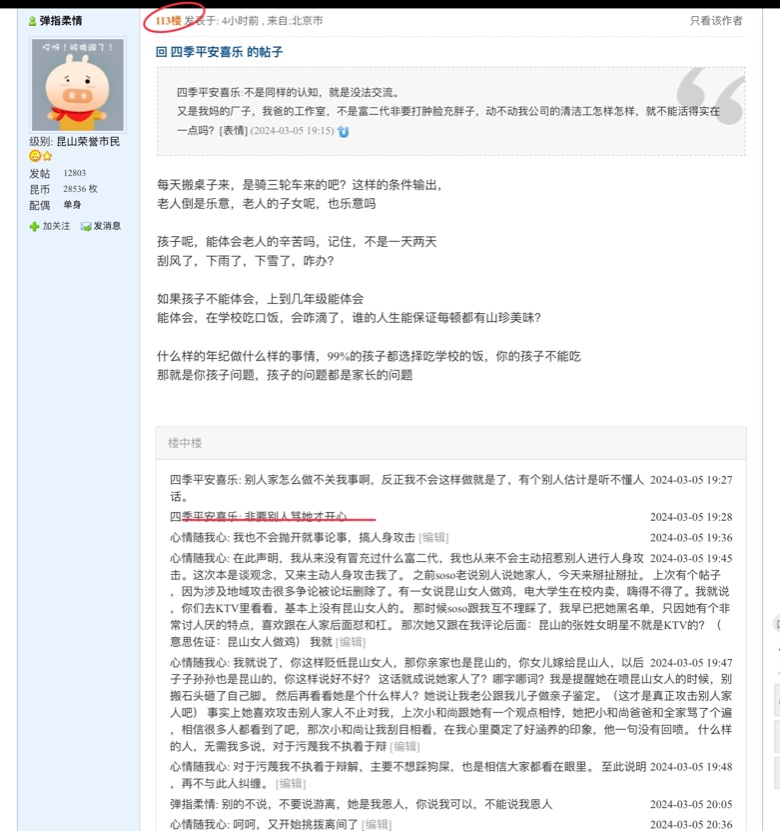Click the [表情] link in the quote
This screenshot has width=780, height=831.
coord(233,131)
